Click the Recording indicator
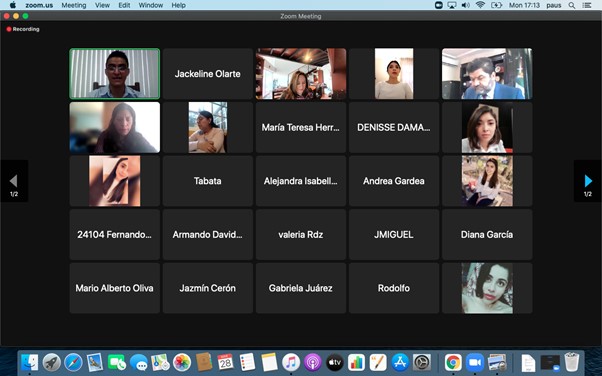 coord(23,29)
